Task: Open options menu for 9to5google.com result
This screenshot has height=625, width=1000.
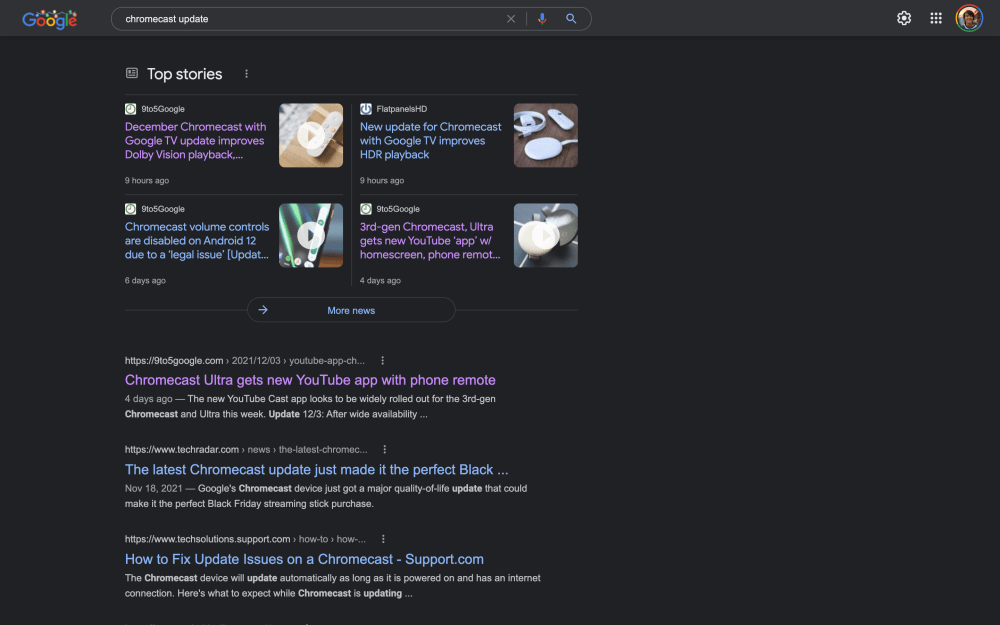Action: tap(382, 361)
